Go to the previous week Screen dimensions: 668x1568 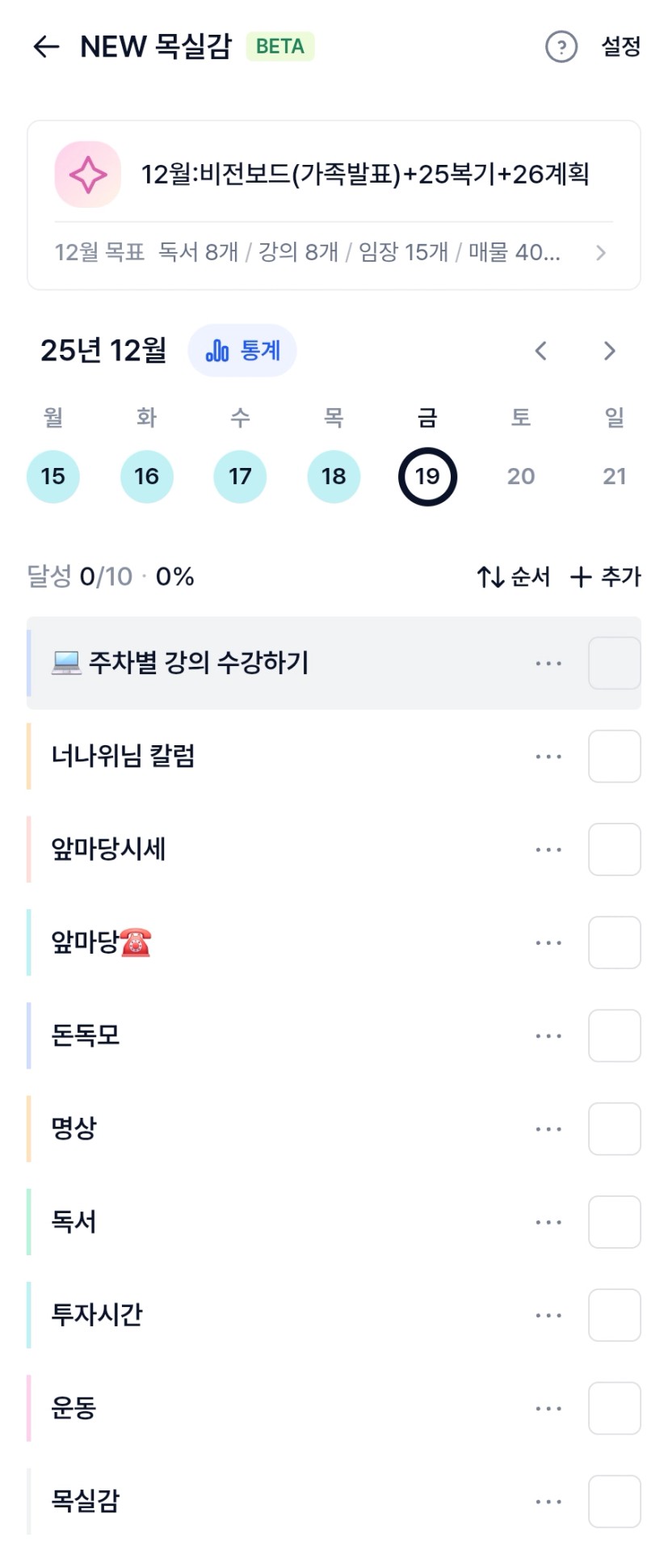[x=541, y=351]
